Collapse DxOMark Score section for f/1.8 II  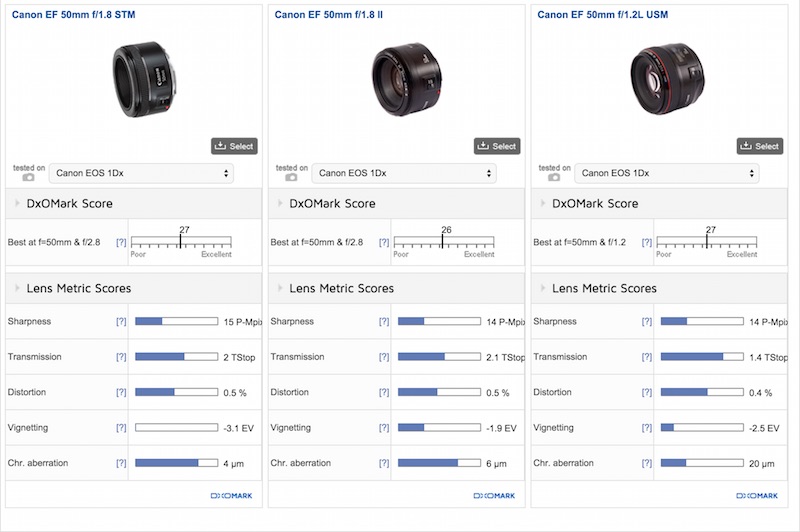click(x=280, y=203)
